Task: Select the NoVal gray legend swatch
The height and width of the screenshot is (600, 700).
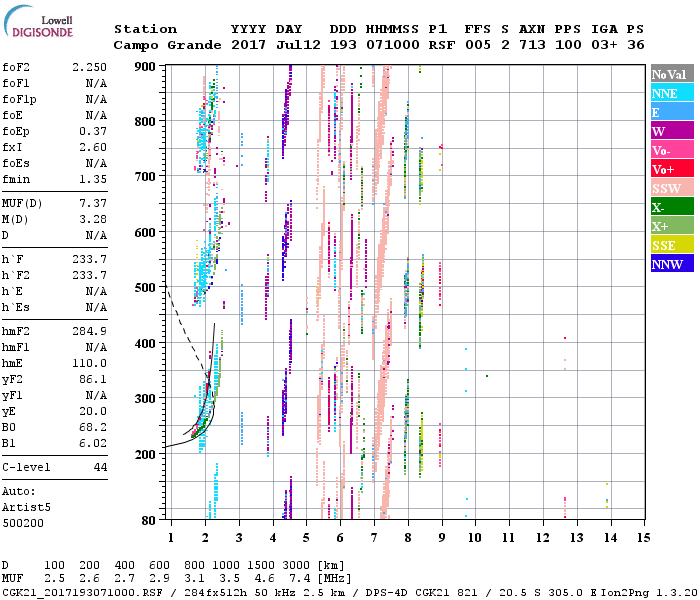Action: (x=672, y=74)
